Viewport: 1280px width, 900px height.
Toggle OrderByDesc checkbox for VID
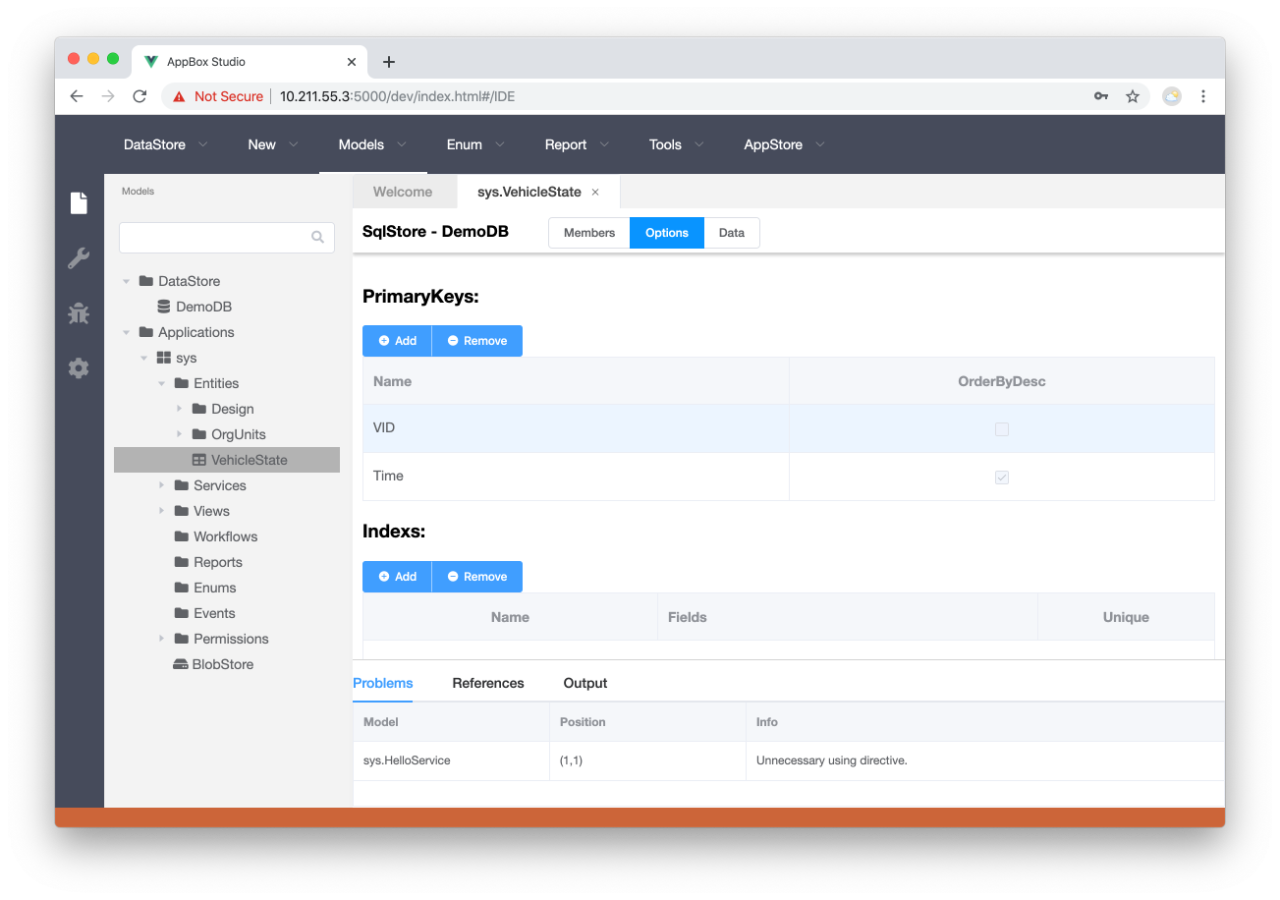point(1002,429)
